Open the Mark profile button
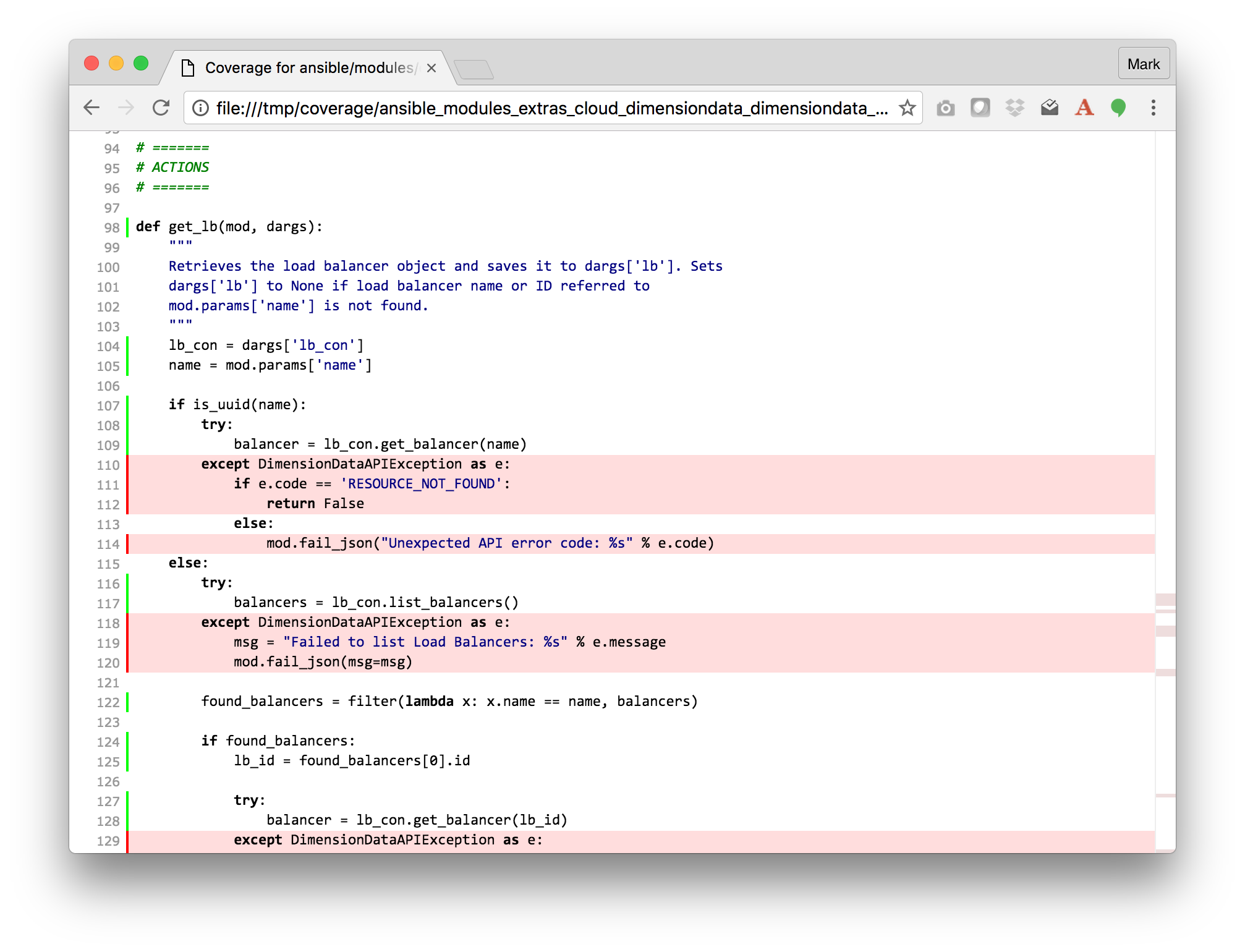Screen dimensions: 1245x952 tap(1143, 64)
